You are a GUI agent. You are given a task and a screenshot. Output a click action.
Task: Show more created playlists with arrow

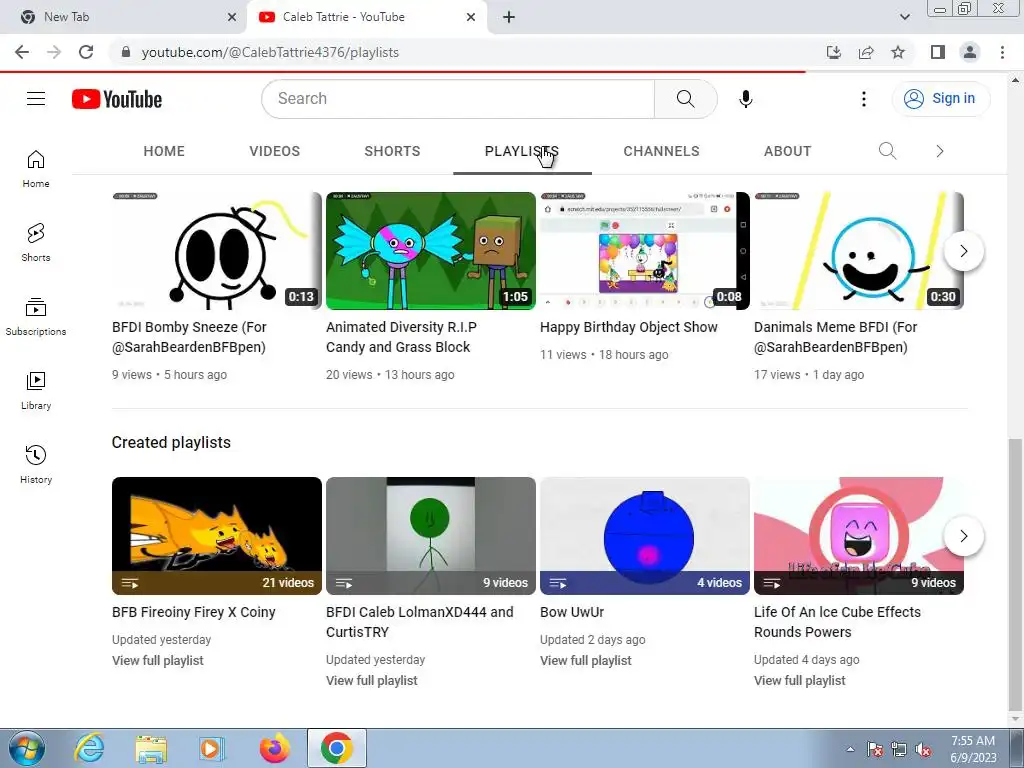point(963,536)
